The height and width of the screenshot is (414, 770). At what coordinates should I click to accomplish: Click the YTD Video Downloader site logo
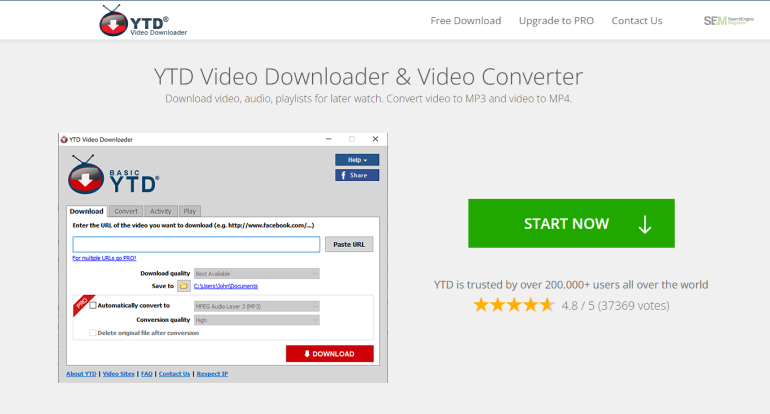(142, 21)
